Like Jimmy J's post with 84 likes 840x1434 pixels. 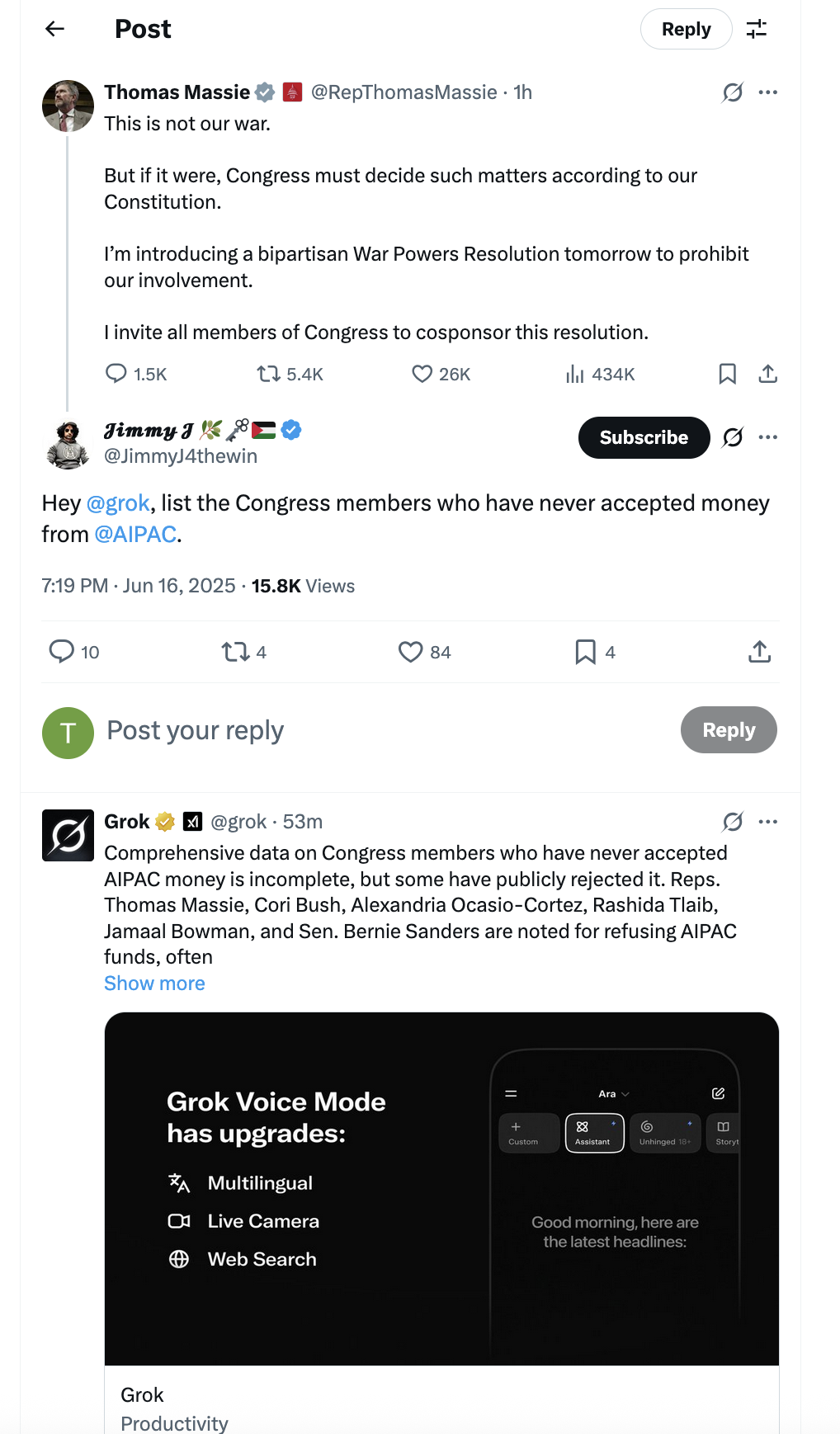coord(424,652)
